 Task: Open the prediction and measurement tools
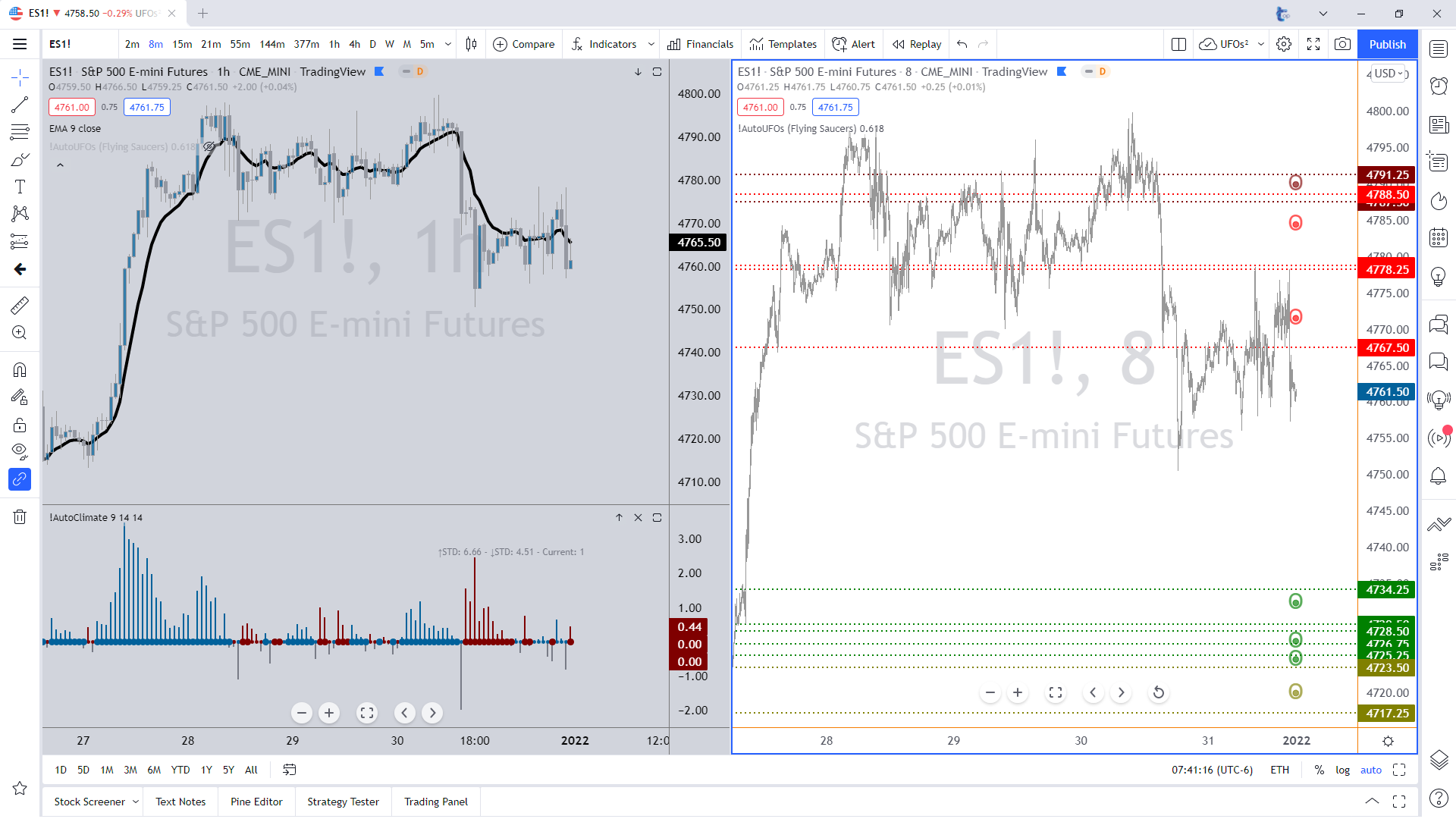tap(20, 242)
